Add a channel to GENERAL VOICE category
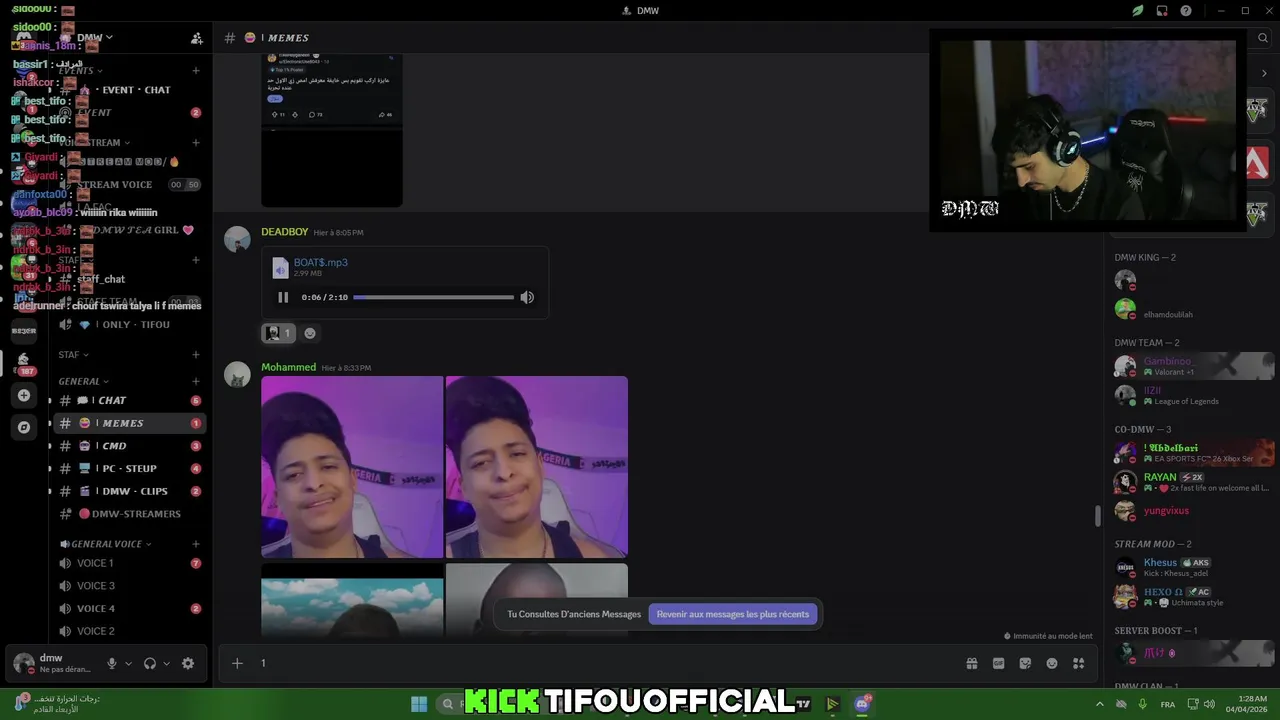 196,544
